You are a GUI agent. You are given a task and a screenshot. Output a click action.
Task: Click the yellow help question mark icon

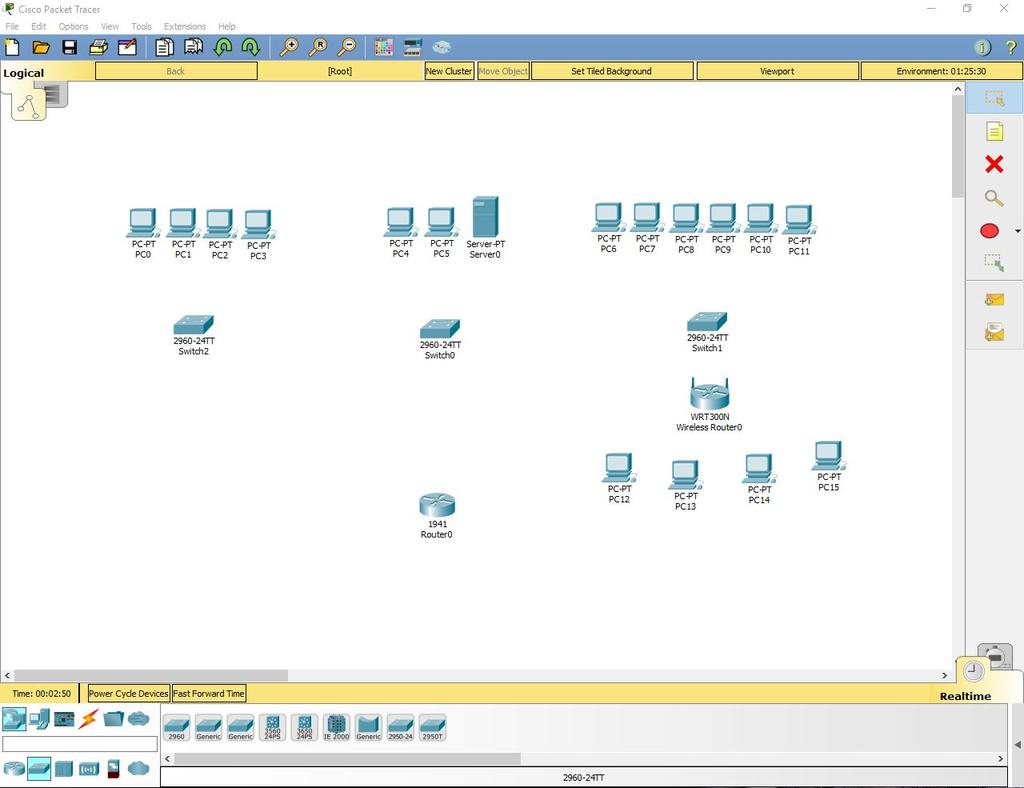[1011, 47]
